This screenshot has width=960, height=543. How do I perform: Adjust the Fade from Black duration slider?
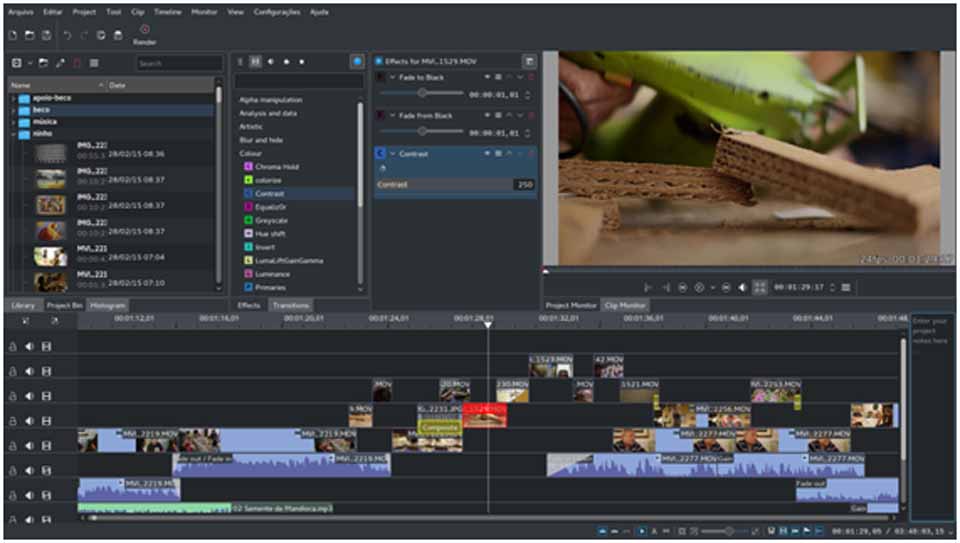pos(422,131)
